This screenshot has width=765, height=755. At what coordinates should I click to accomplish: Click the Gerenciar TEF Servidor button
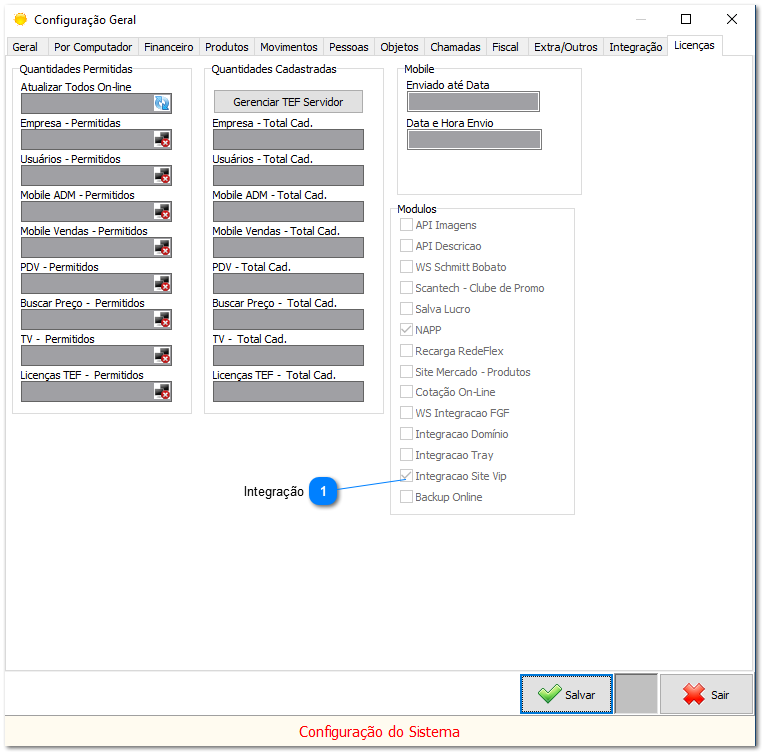(x=288, y=102)
